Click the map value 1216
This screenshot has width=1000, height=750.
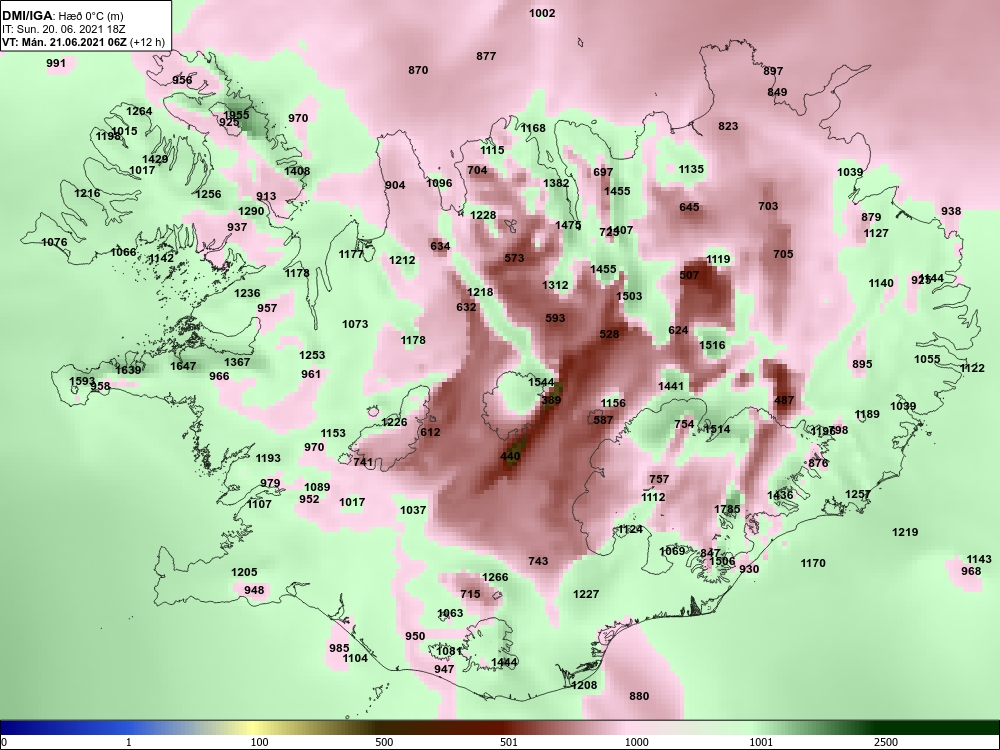click(87, 193)
